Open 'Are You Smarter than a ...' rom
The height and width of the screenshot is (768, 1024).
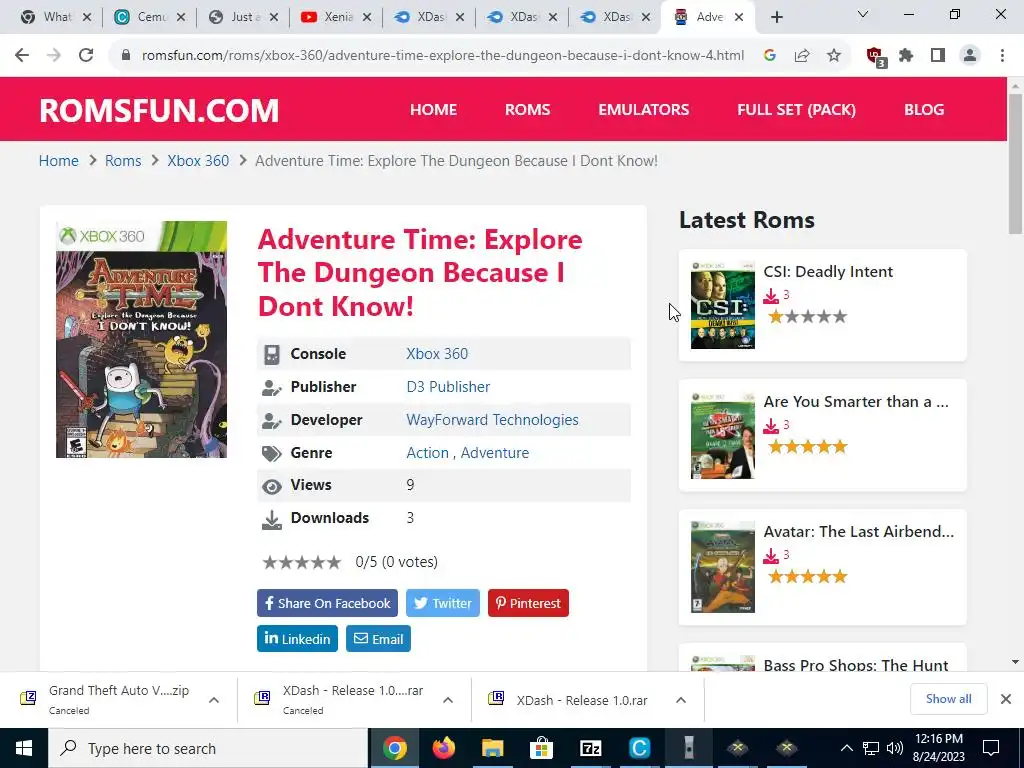[x=856, y=402]
